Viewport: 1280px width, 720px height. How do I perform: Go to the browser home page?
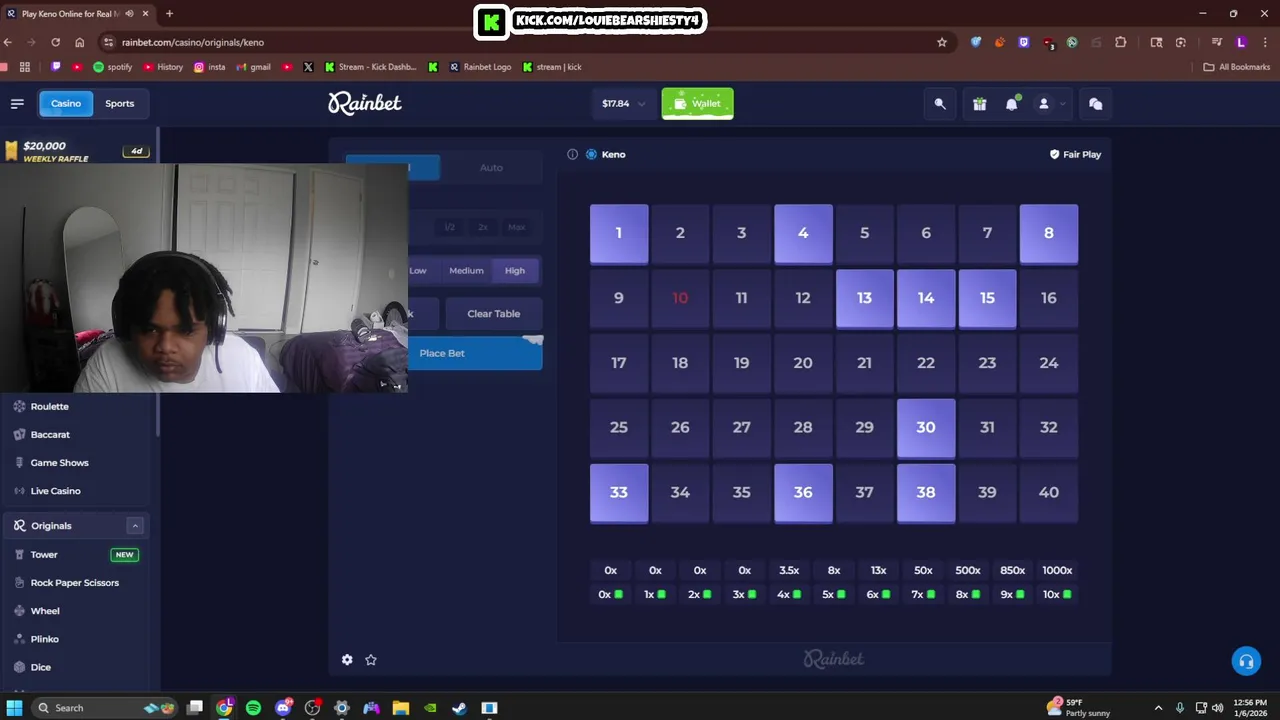pyautogui.click(x=80, y=42)
